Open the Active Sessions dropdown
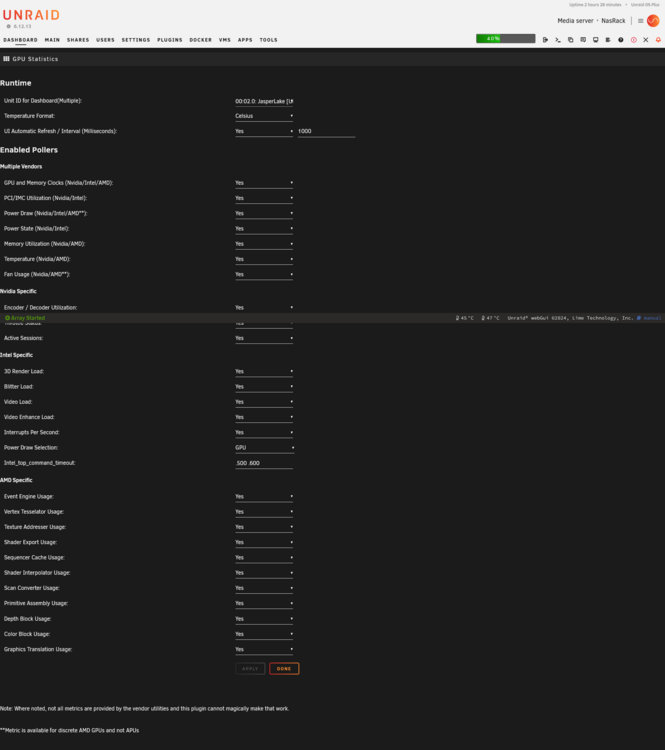The image size is (665, 750). [264, 339]
